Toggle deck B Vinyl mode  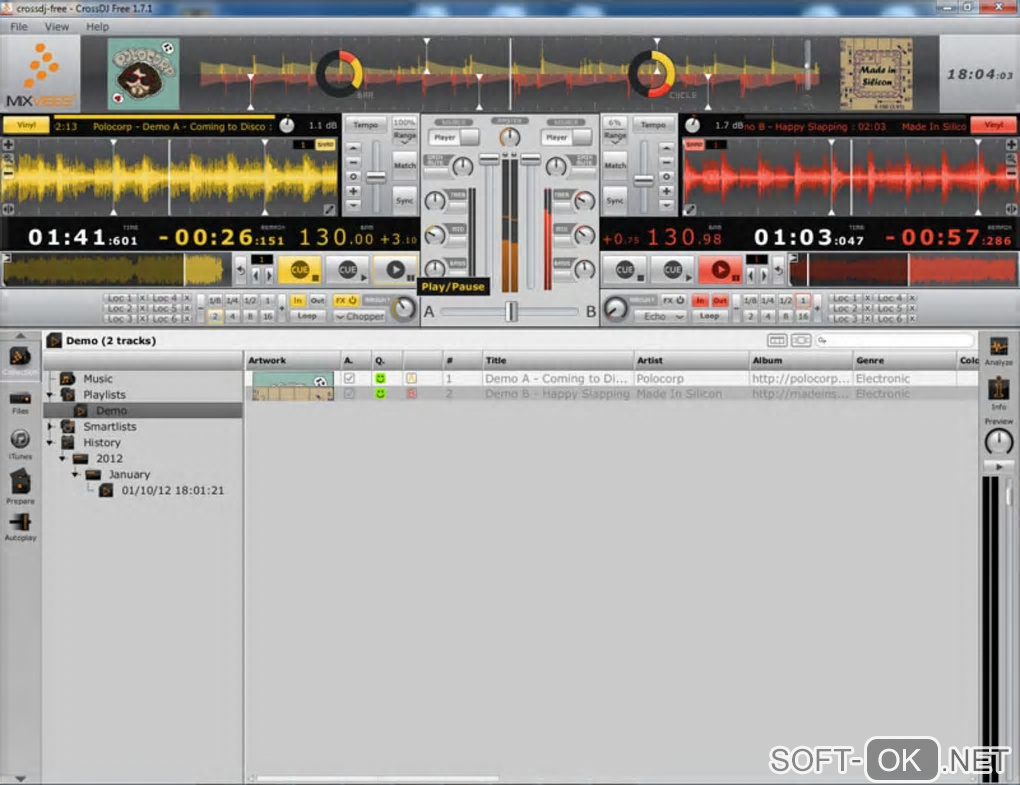coord(993,125)
